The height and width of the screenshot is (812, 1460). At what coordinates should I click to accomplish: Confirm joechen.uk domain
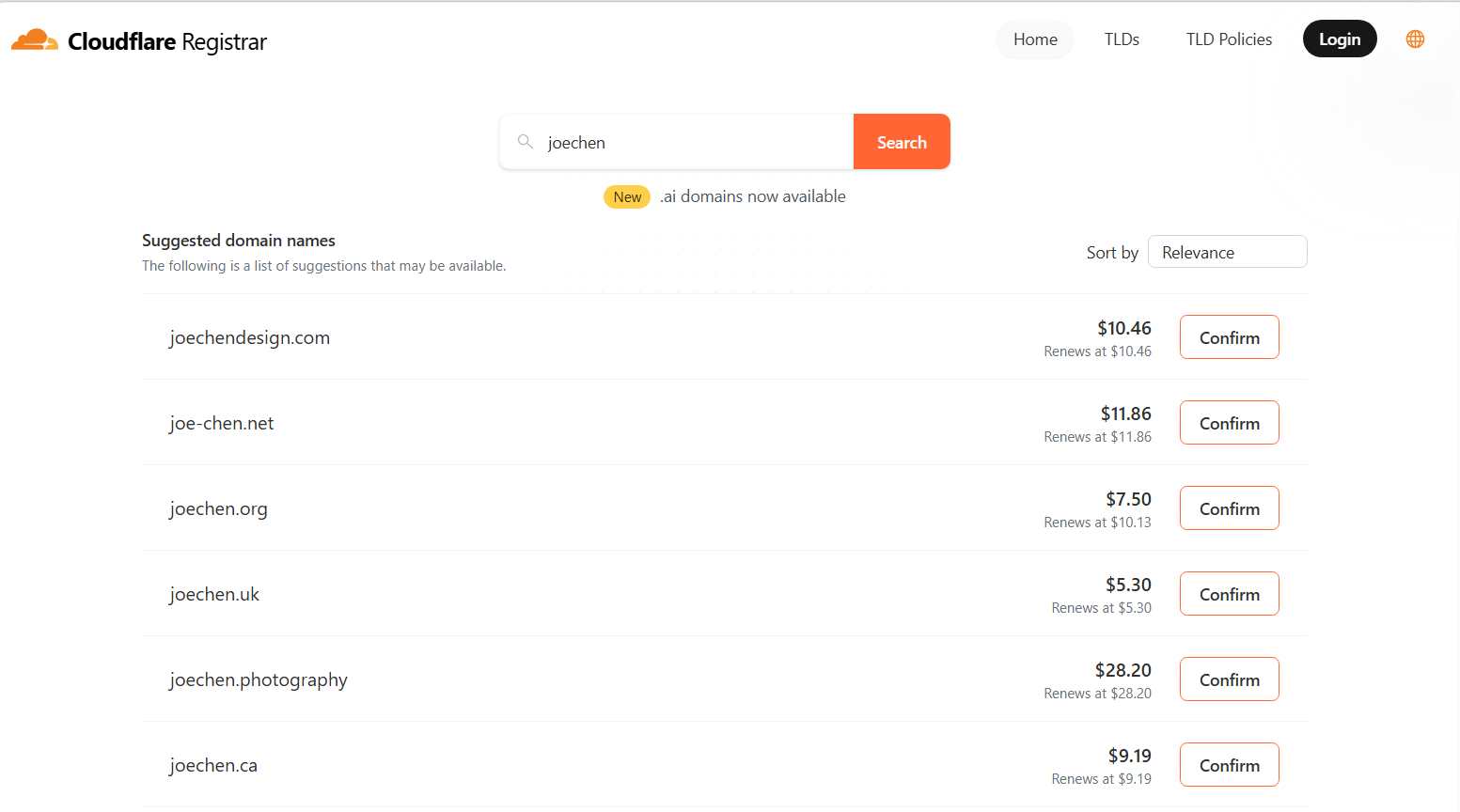[1230, 594]
